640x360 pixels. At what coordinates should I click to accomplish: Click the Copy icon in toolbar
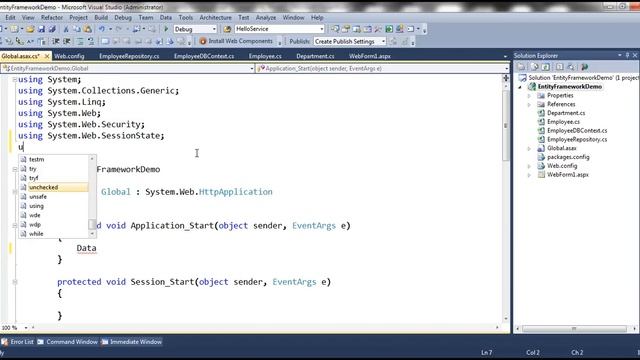[x=77, y=29]
